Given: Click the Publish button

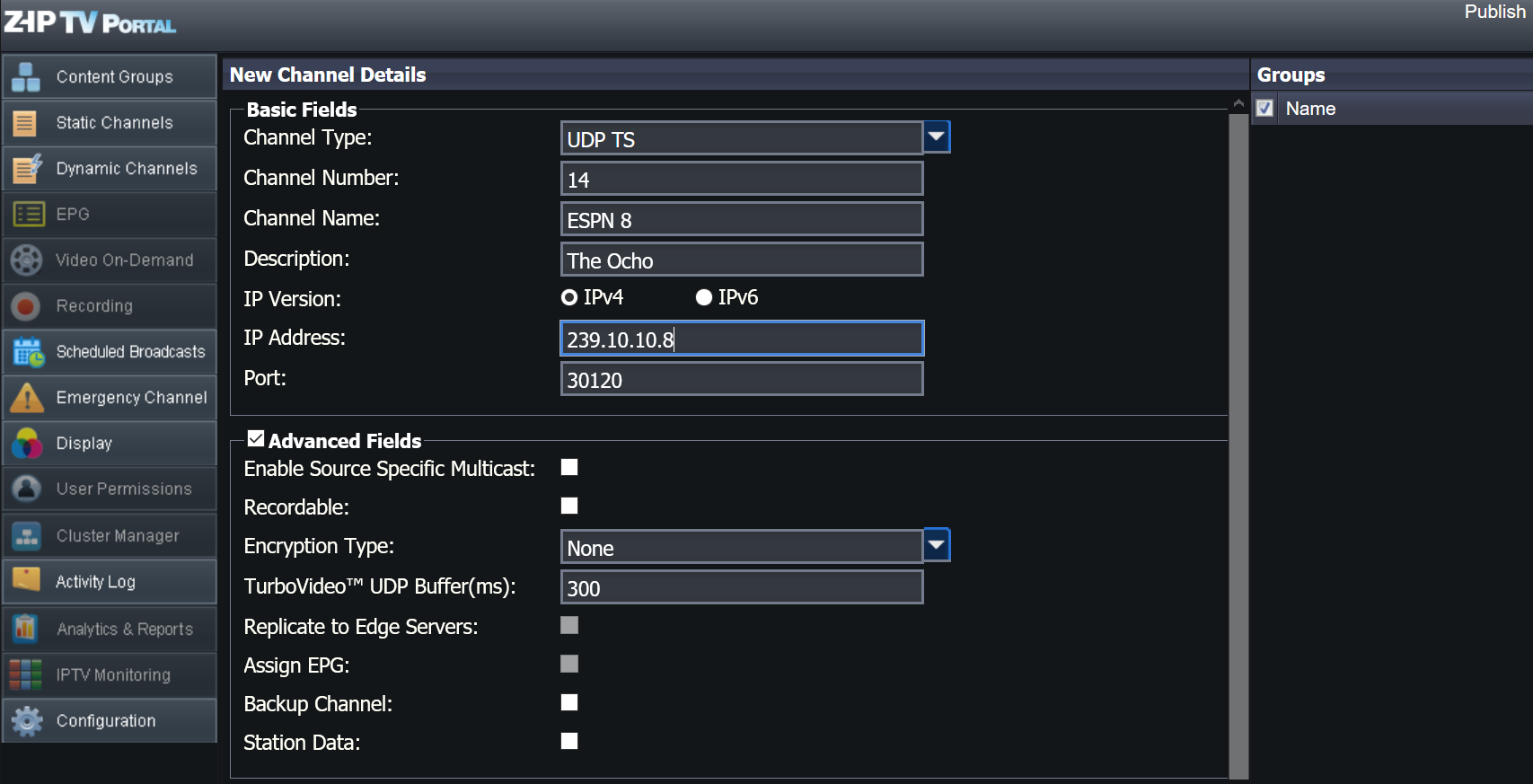Looking at the screenshot, I should click(1494, 12).
